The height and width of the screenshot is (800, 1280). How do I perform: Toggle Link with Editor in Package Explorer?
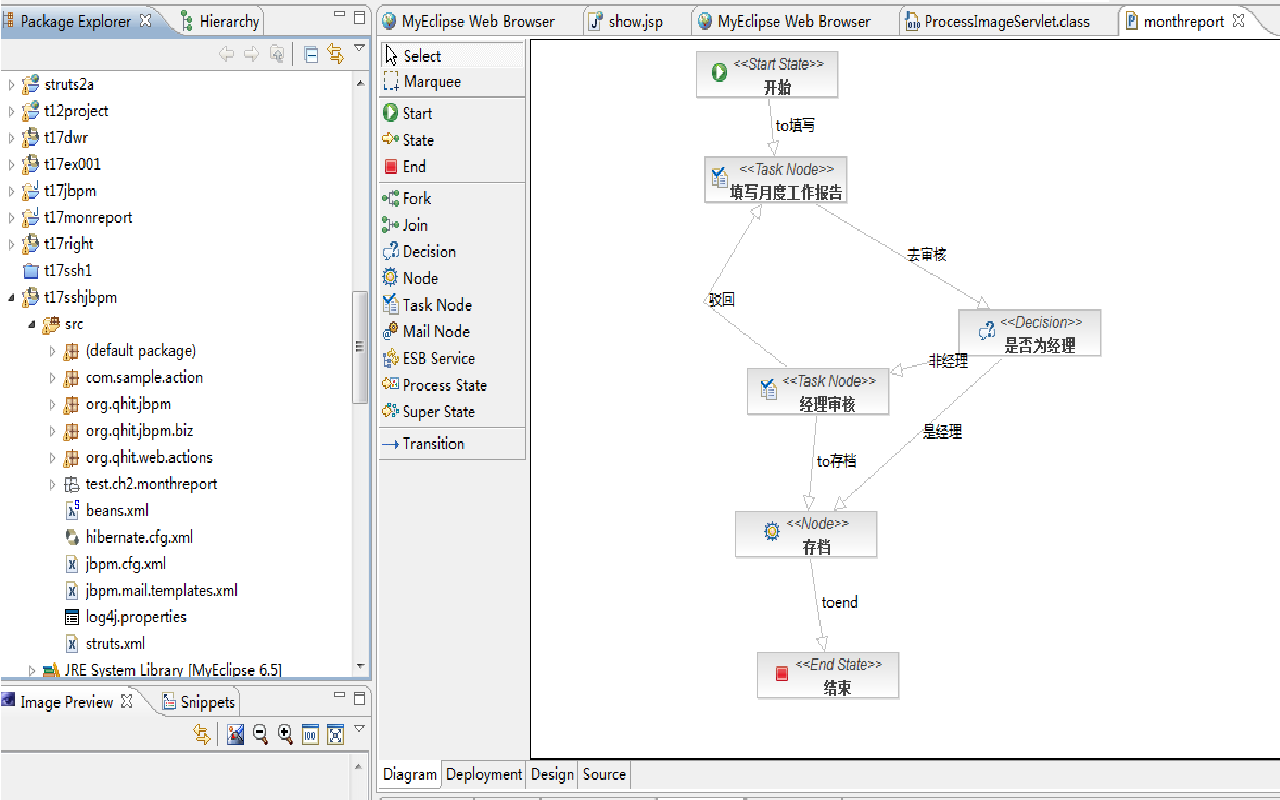click(335, 55)
